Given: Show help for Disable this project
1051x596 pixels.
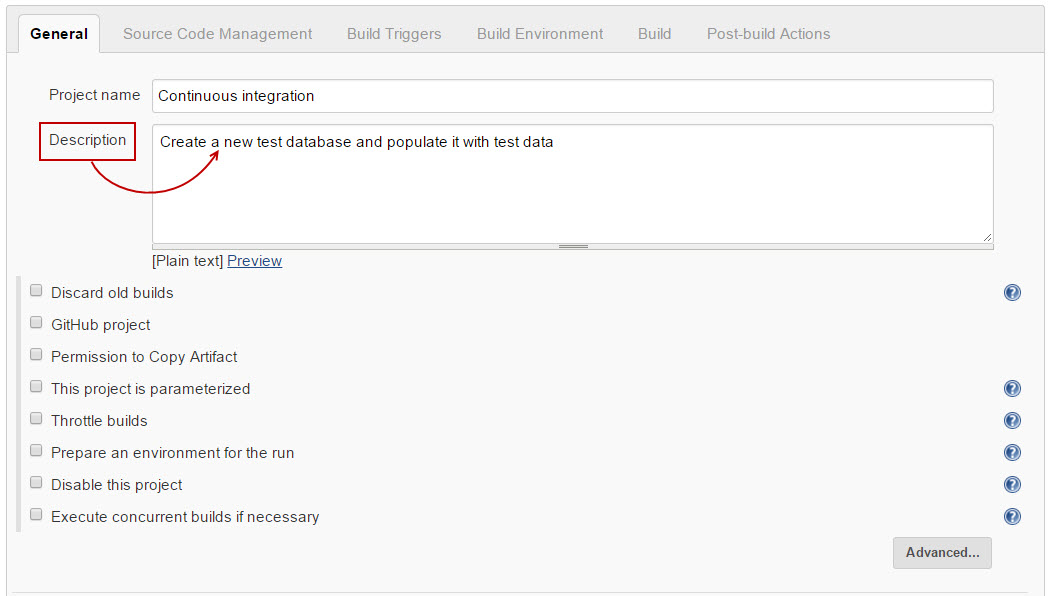Looking at the screenshot, I should pyautogui.click(x=1012, y=485).
